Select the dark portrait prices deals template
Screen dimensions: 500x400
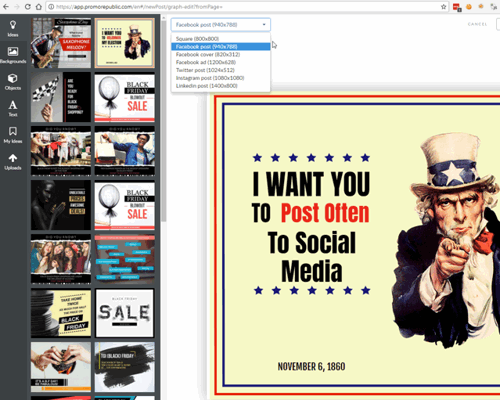pyautogui.click(x=61, y=205)
